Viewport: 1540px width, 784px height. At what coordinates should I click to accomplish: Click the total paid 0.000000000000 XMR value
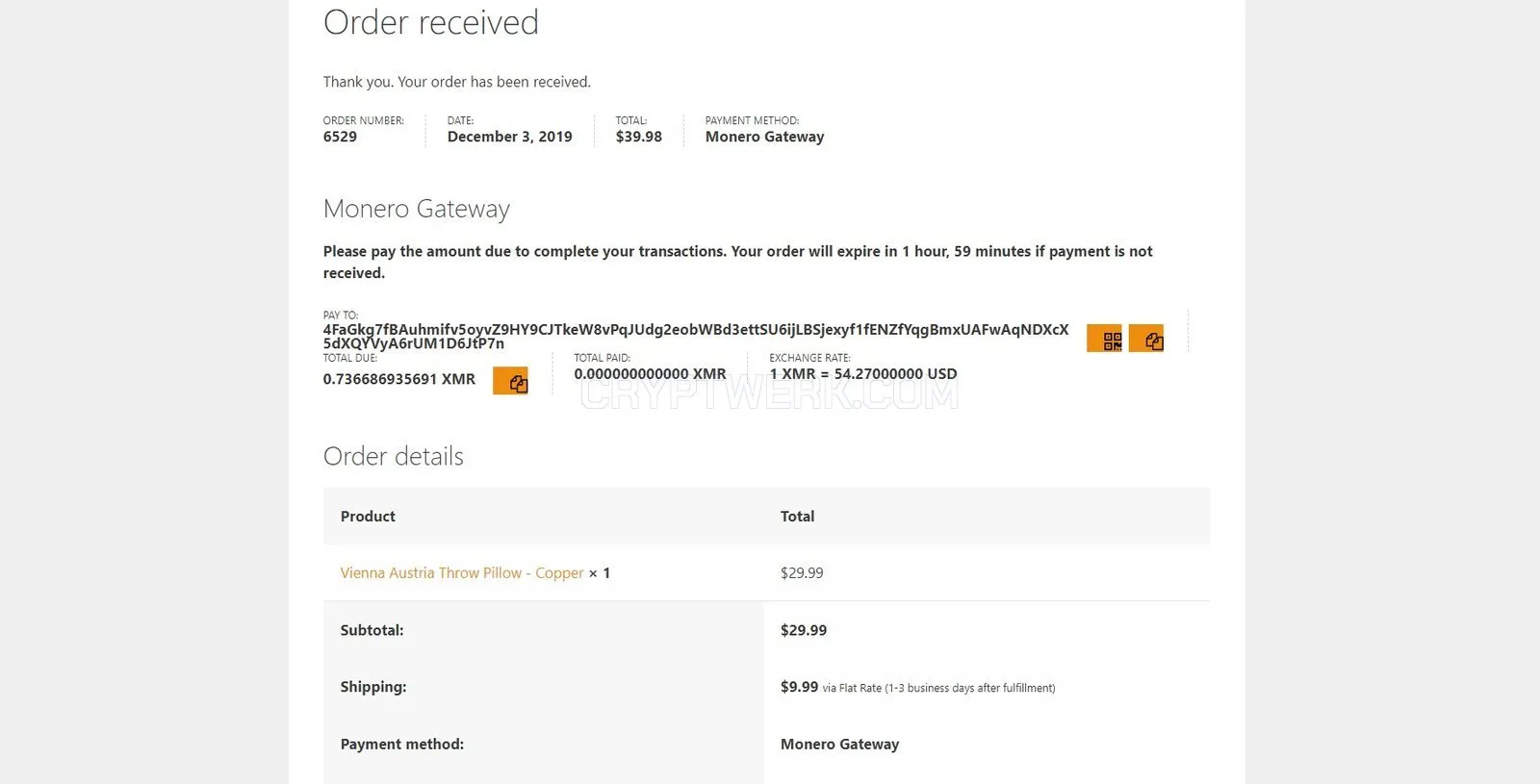(651, 373)
